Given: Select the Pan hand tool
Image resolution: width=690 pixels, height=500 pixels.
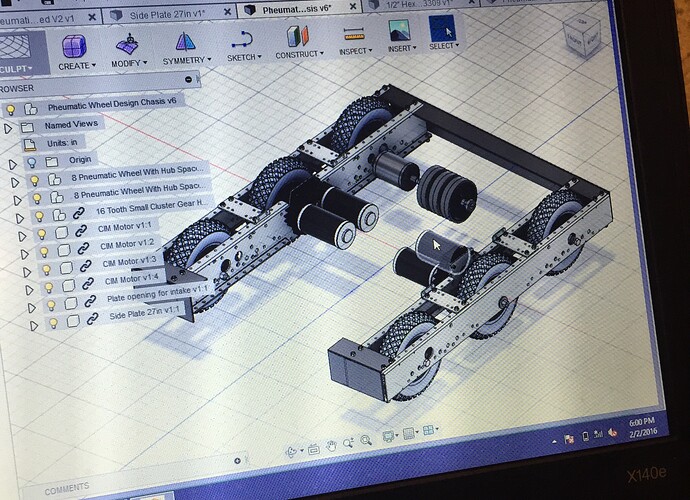Looking at the screenshot, I should 331,446.
